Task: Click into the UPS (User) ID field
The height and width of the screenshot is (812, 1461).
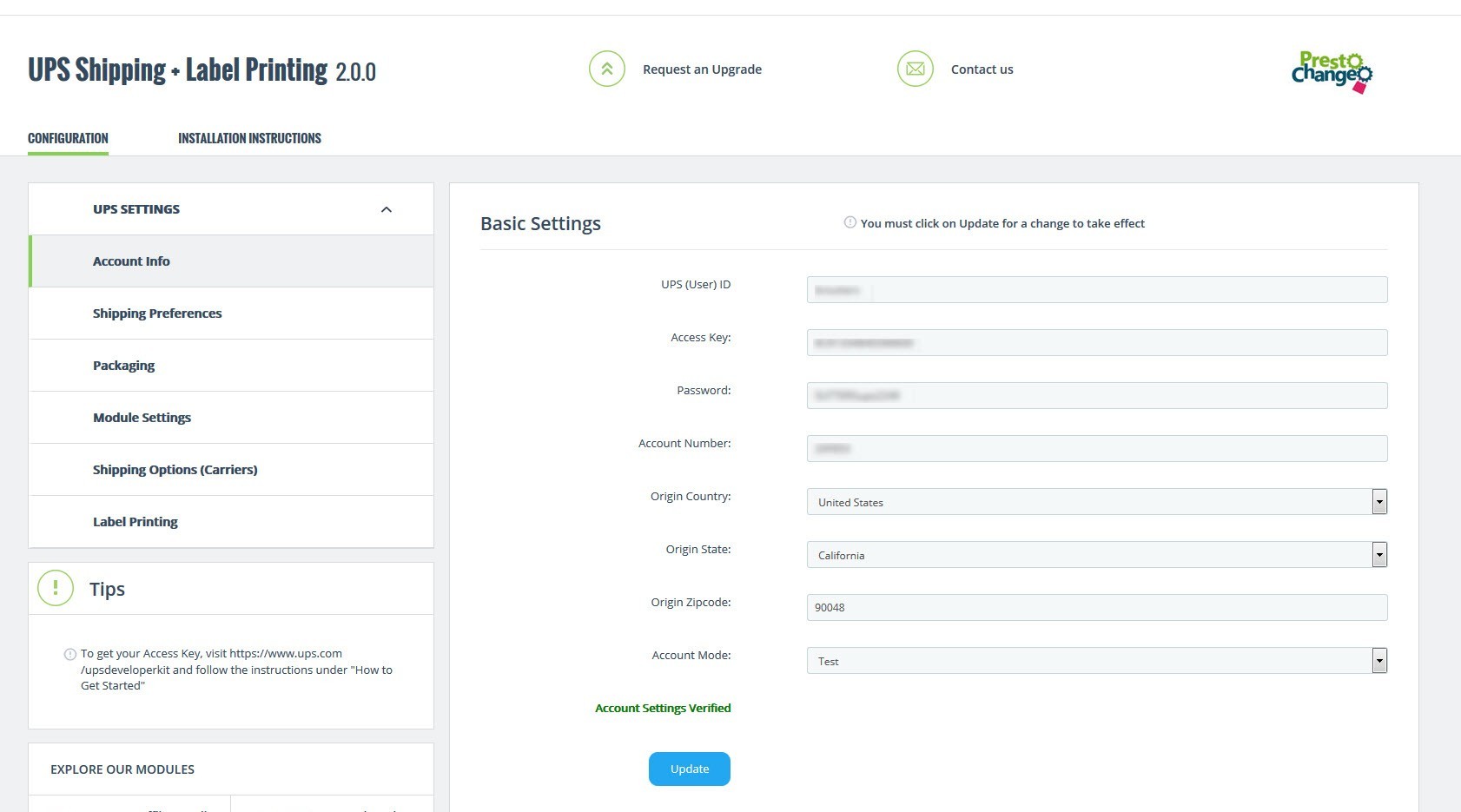Action: point(1097,289)
